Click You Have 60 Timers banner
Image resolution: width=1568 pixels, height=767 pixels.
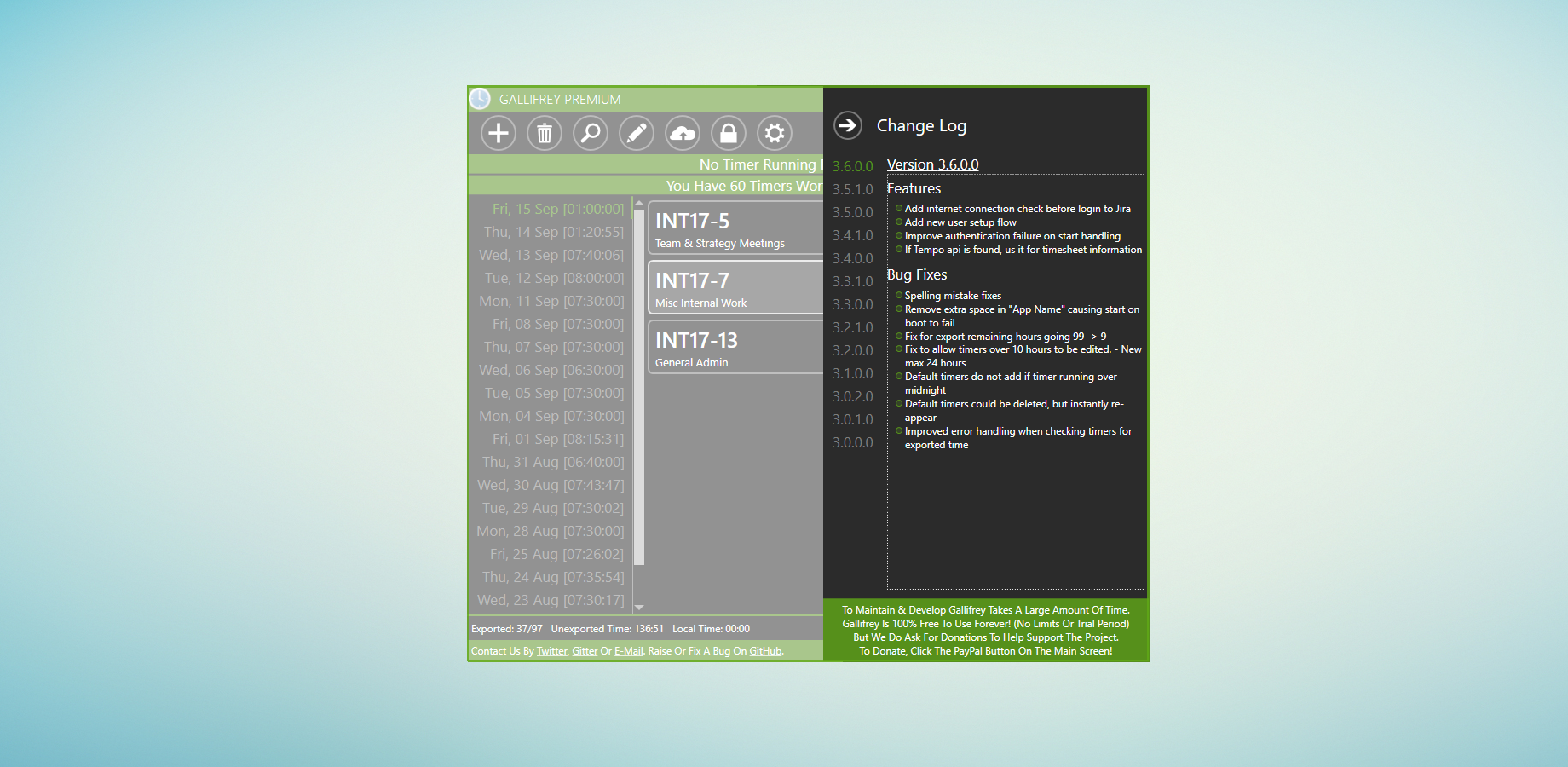[x=645, y=186]
